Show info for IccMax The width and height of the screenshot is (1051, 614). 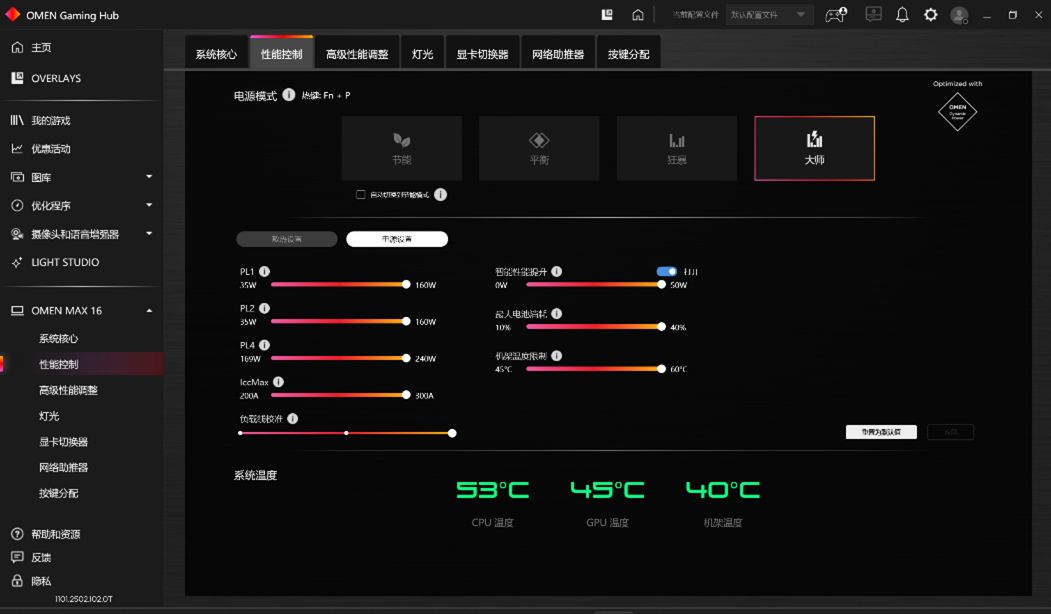(278, 382)
